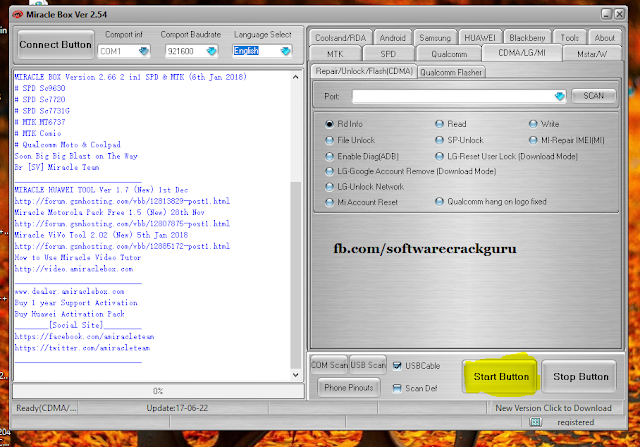Screen dimensions: 640x447
Task: Open the Qualcomm Flasher subtab
Action: (451, 72)
